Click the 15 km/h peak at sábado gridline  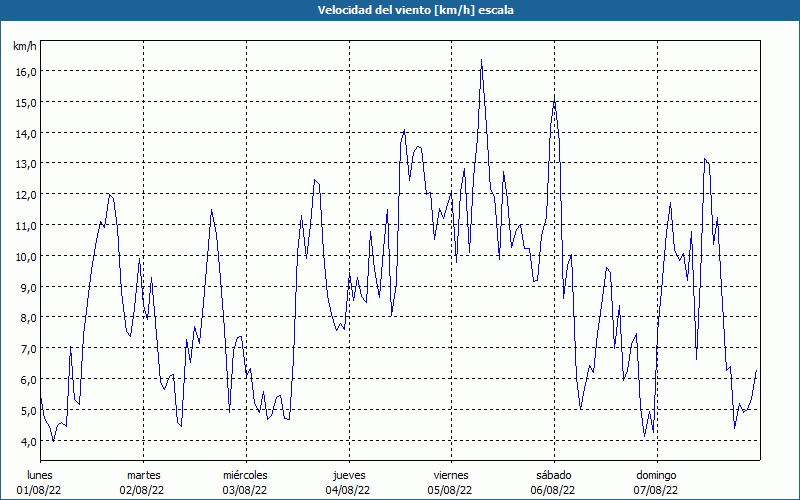click(554, 97)
